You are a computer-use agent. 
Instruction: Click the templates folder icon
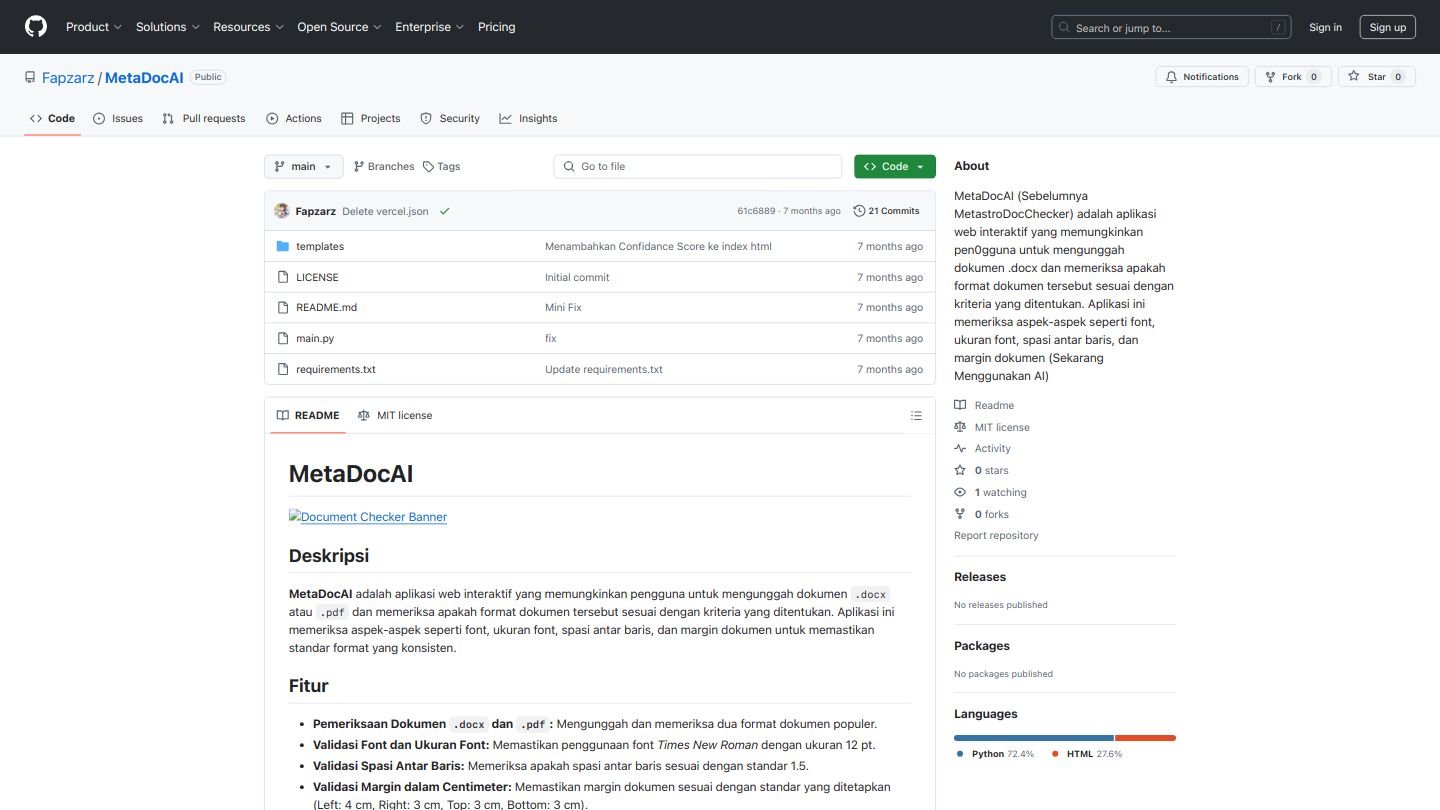pyautogui.click(x=283, y=246)
